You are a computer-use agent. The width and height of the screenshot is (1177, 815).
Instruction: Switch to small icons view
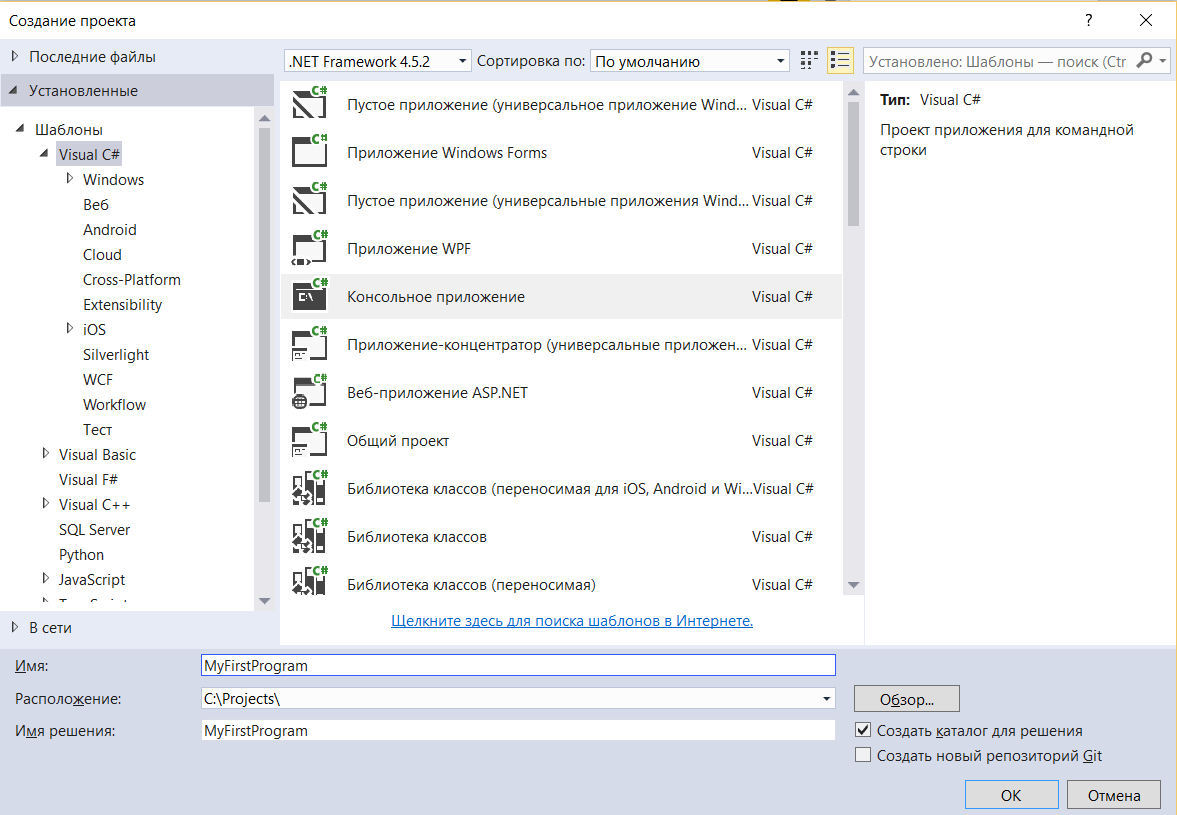tap(808, 61)
